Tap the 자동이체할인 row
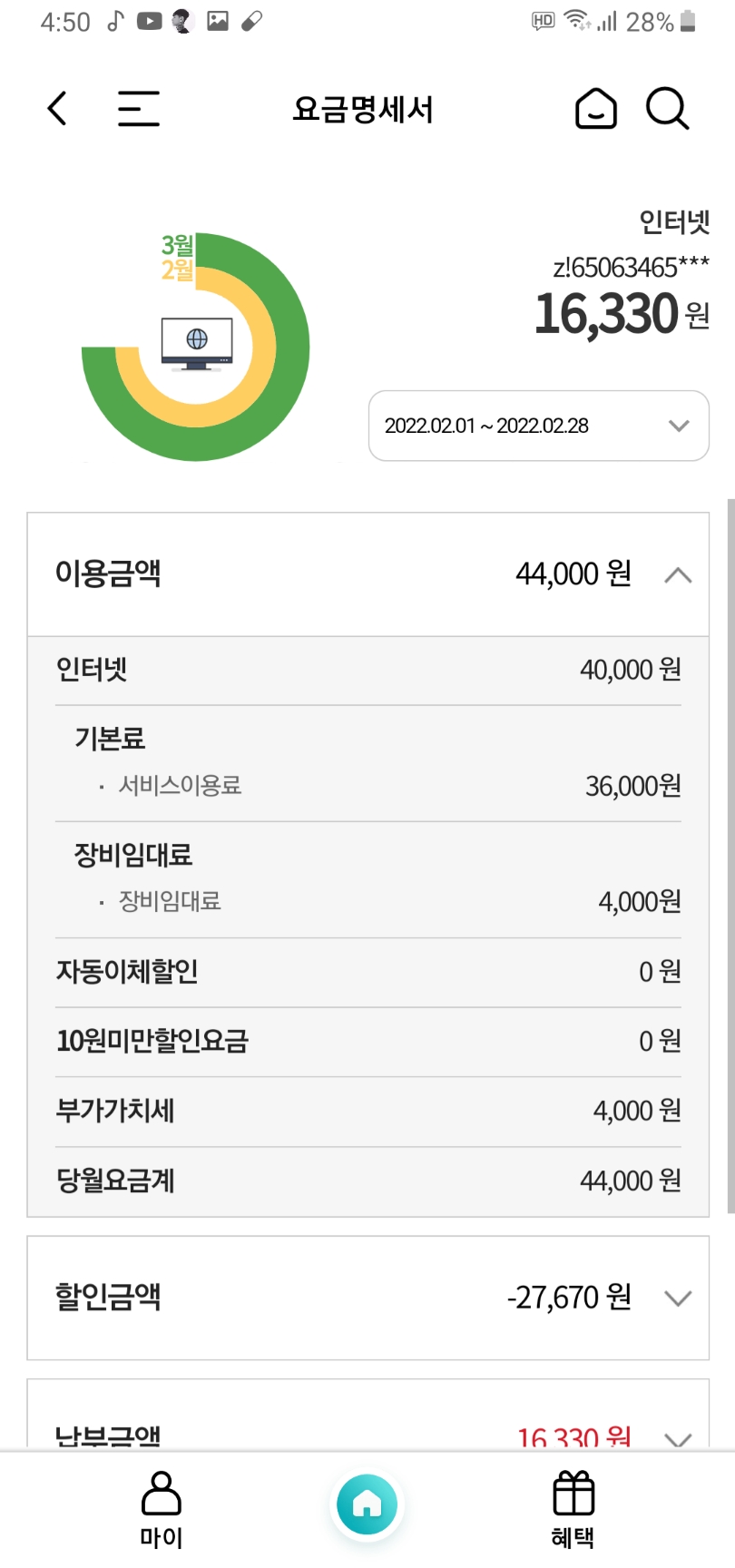The width and height of the screenshot is (735, 1568). point(367,972)
